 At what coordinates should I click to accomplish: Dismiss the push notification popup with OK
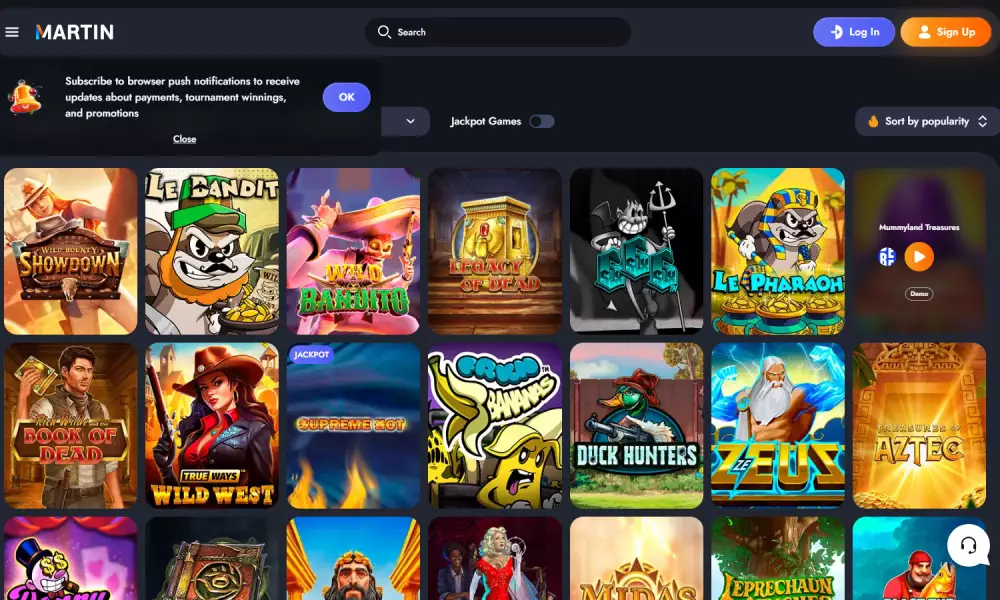(346, 97)
